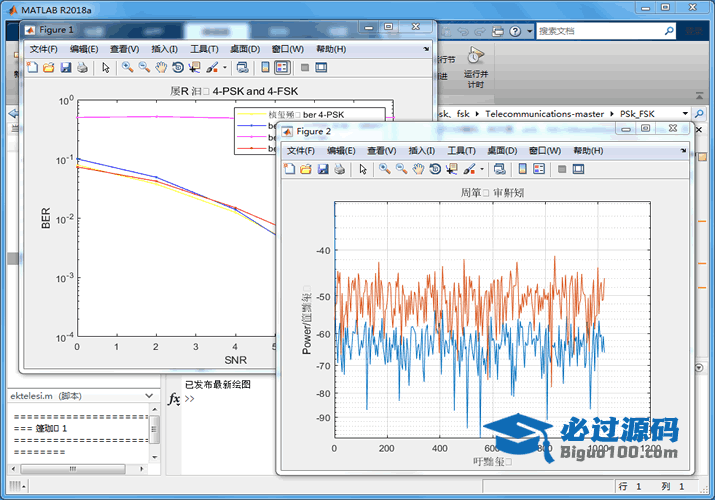Select PSk_FSK folder in path bar
This screenshot has width=715, height=500.
pyautogui.click(x=637, y=113)
